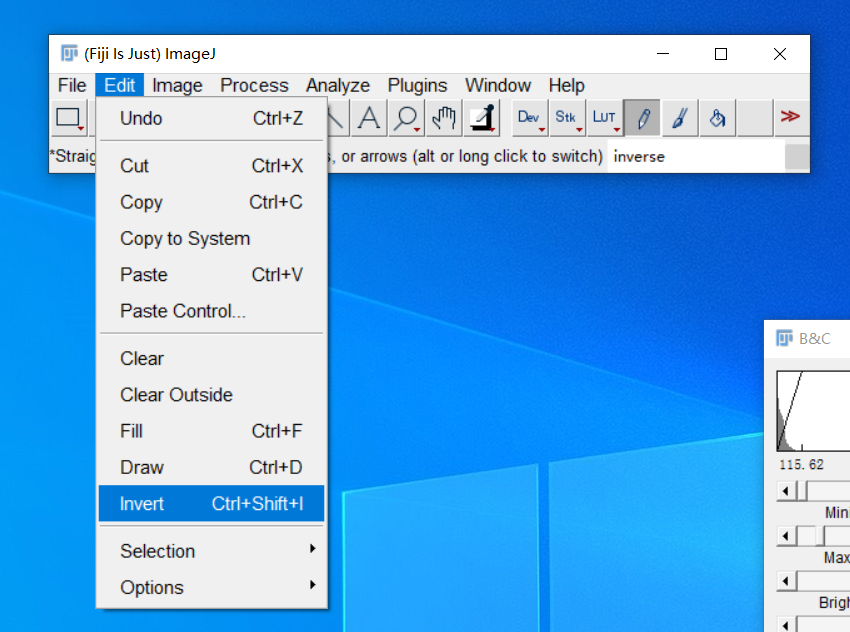This screenshot has width=850, height=632.
Task: Choose Cut in the Edit menu
Action: coord(211,165)
